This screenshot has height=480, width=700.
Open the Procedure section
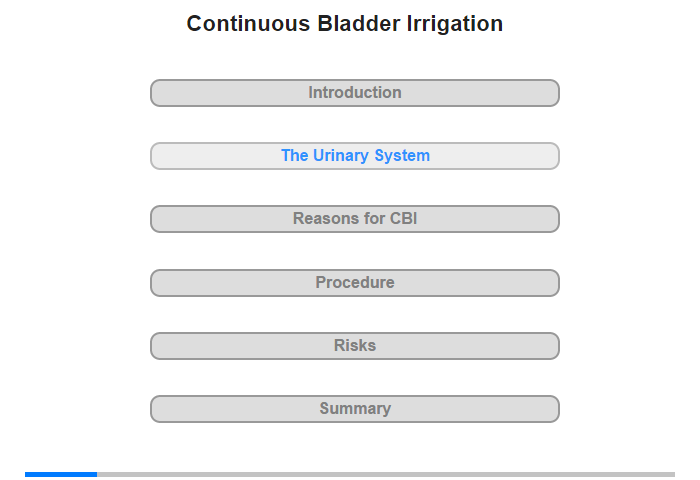point(354,283)
